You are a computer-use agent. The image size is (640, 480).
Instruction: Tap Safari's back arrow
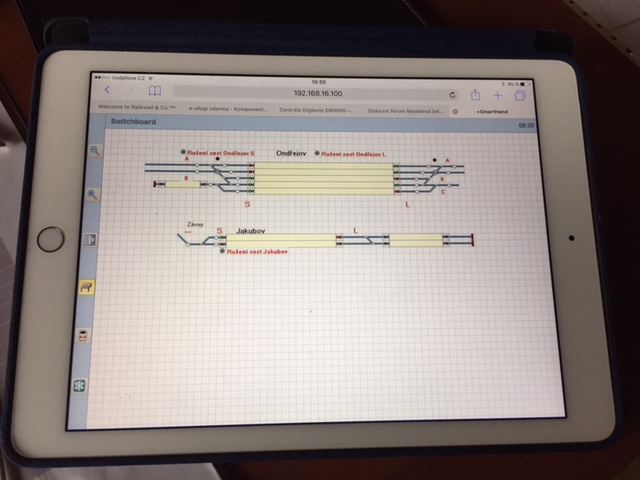coord(108,91)
